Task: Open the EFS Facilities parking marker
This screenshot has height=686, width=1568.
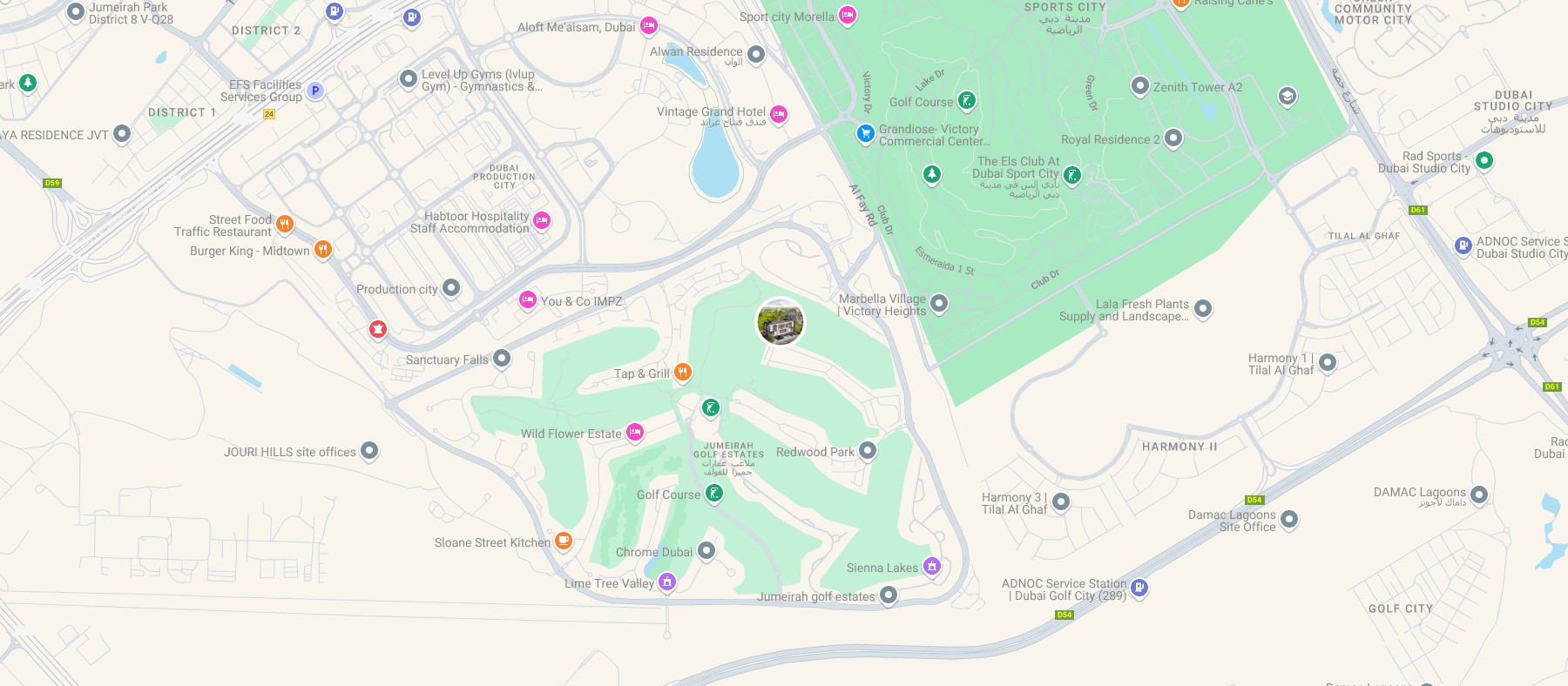Action: pyautogui.click(x=315, y=91)
